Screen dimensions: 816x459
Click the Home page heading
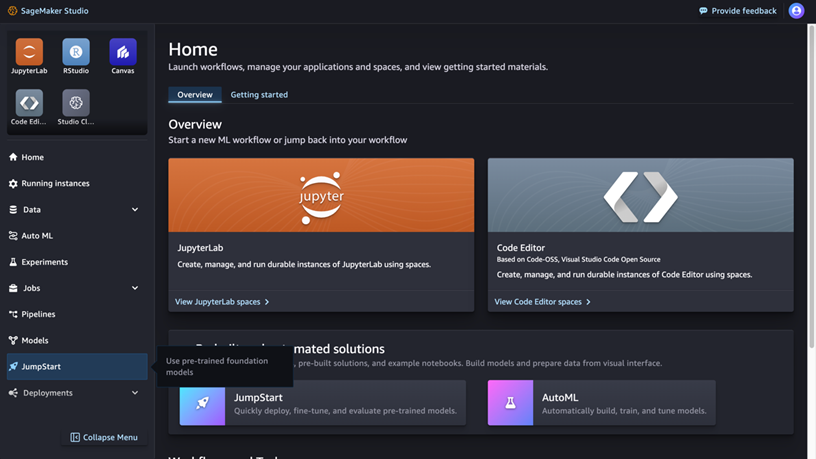coord(193,49)
